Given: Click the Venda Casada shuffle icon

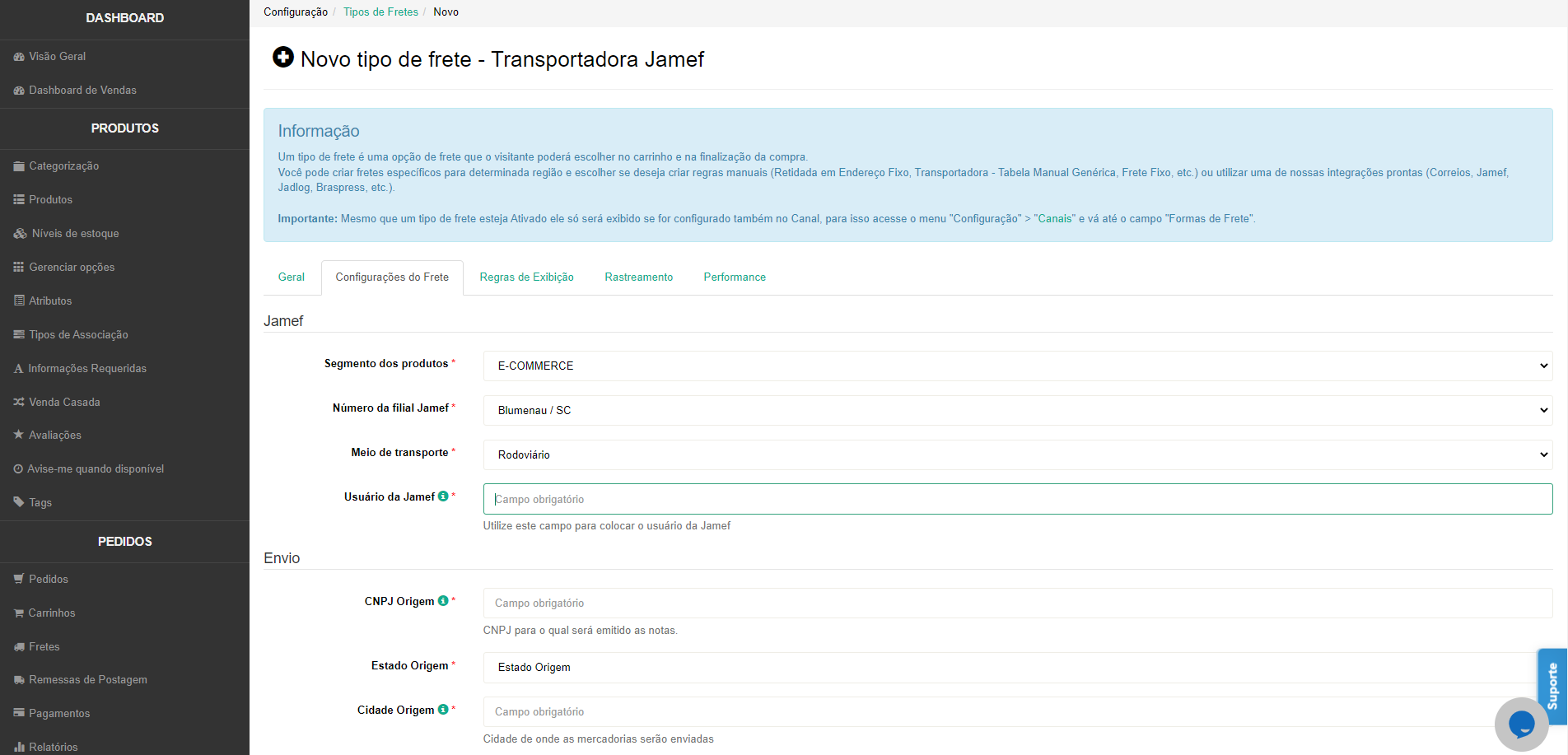Looking at the screenshot, I should click(x=19, y=403).
